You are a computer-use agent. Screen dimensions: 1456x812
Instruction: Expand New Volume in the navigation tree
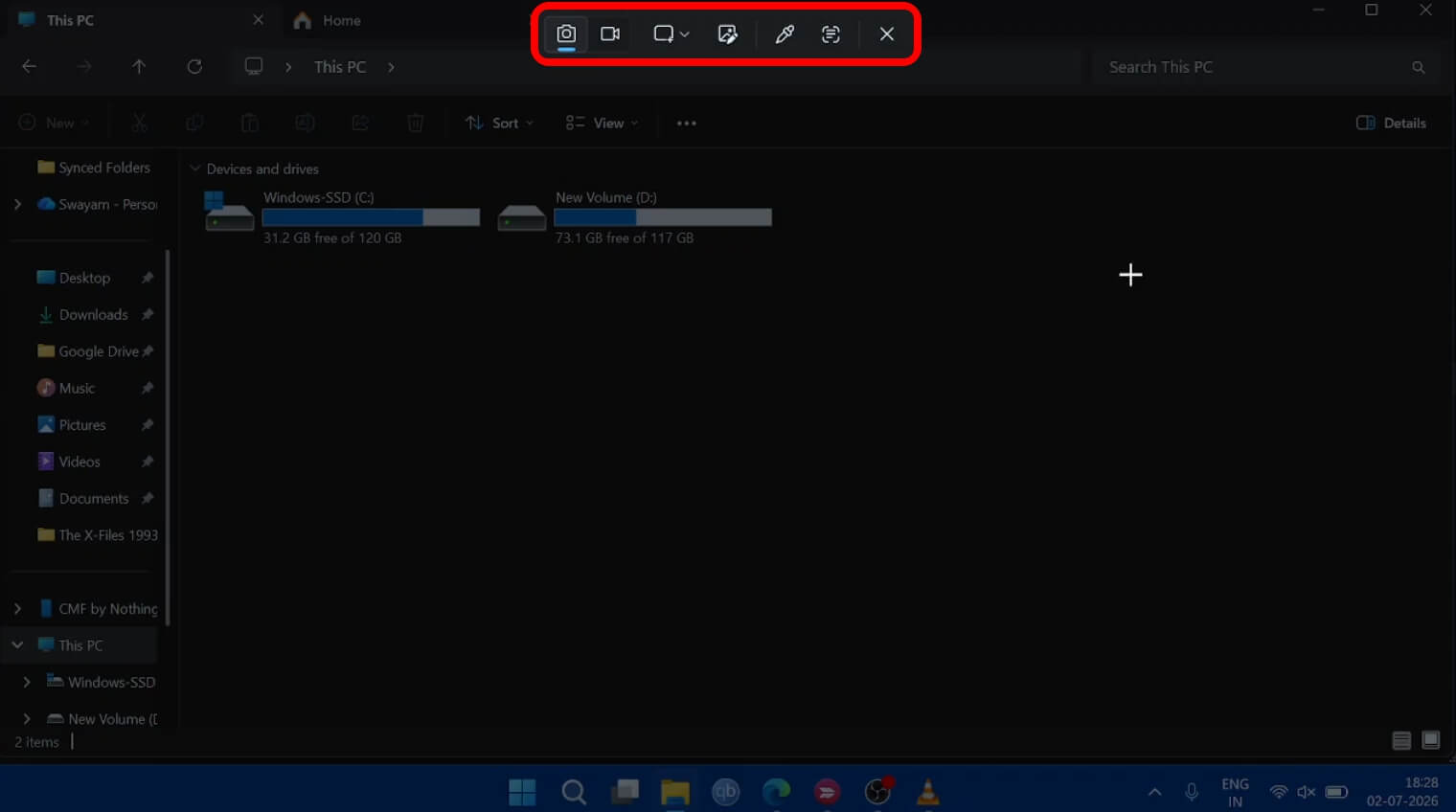[27, 718]
